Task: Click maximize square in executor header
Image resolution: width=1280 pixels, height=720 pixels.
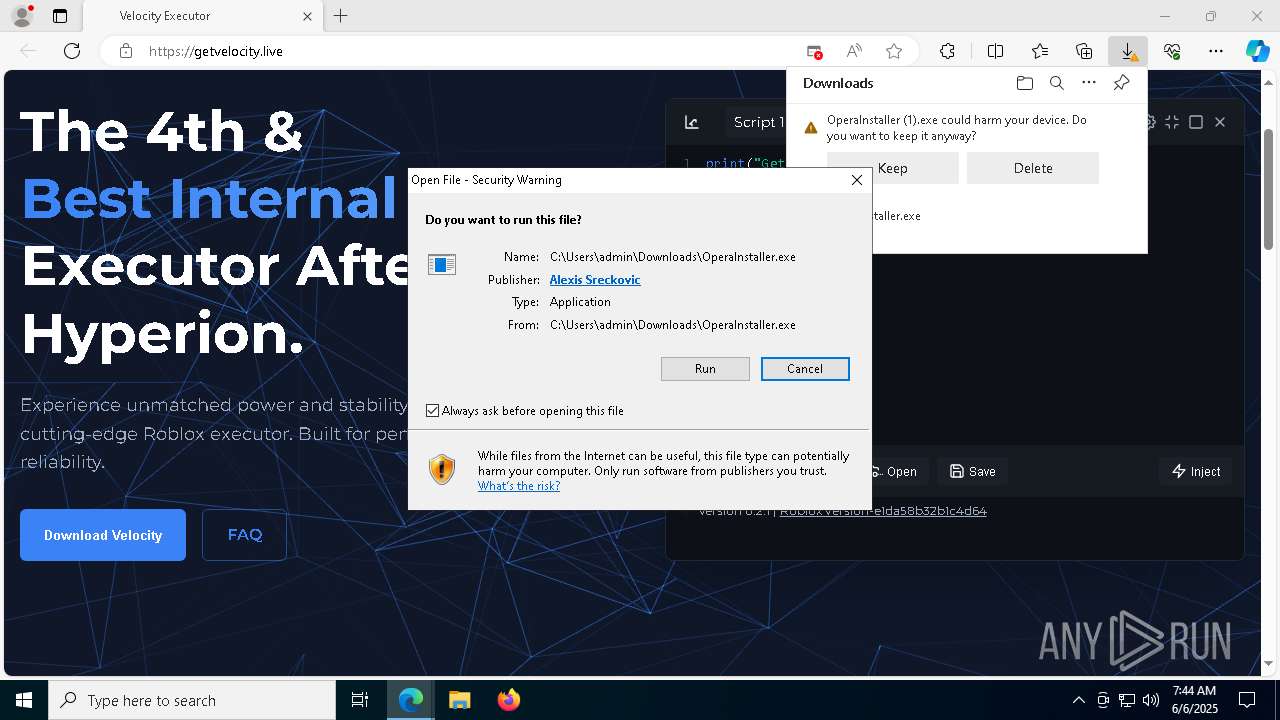Action: 1196,122
